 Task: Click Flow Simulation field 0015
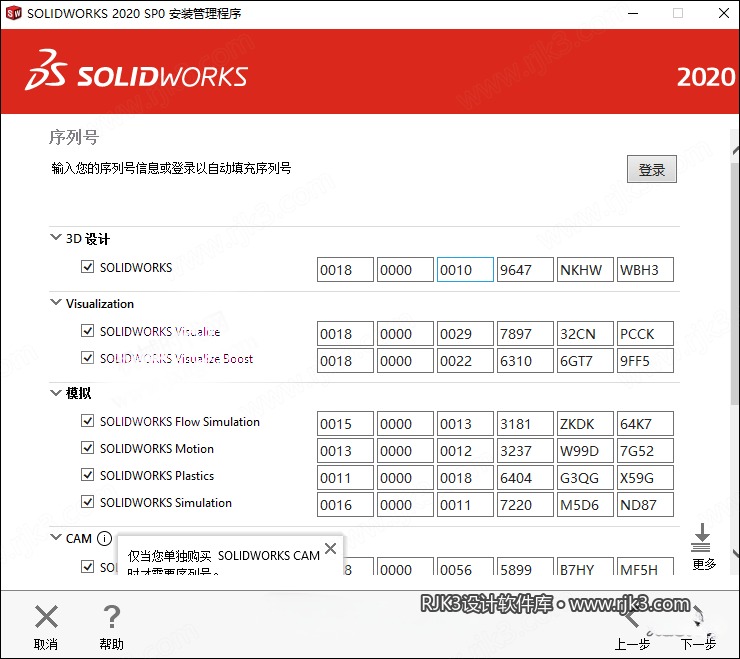tap(345, 423)
